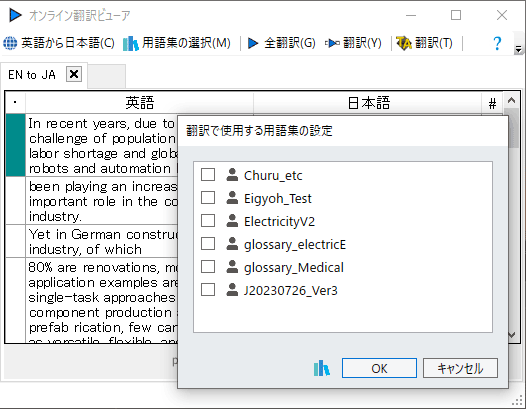Viewport: 526px width, 409px height.
Task: Switch to the EN to JA tab
Action: pyautogui.click(x=32, y=75)
